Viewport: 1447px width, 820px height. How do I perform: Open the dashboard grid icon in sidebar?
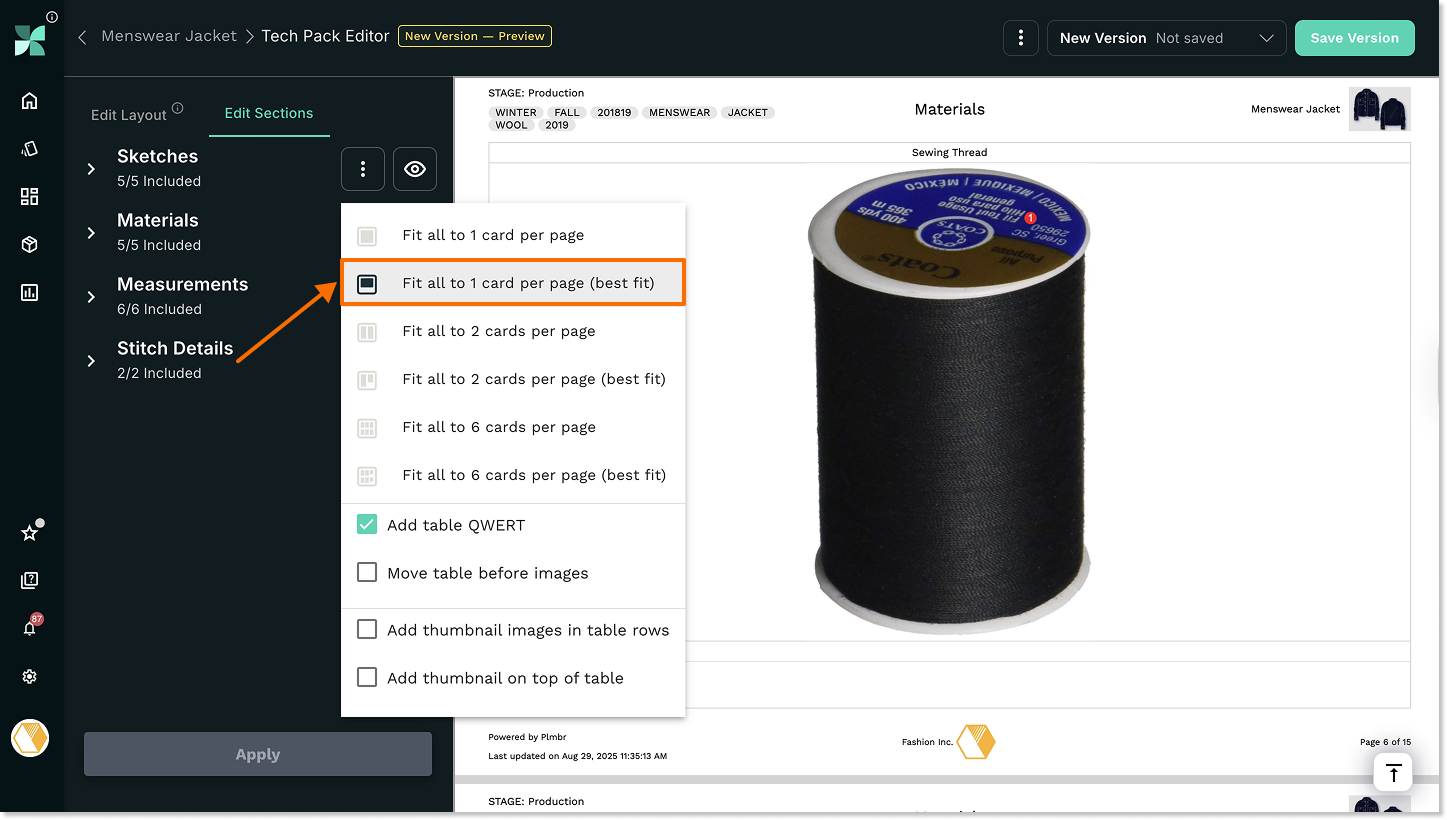click(29, 196)
